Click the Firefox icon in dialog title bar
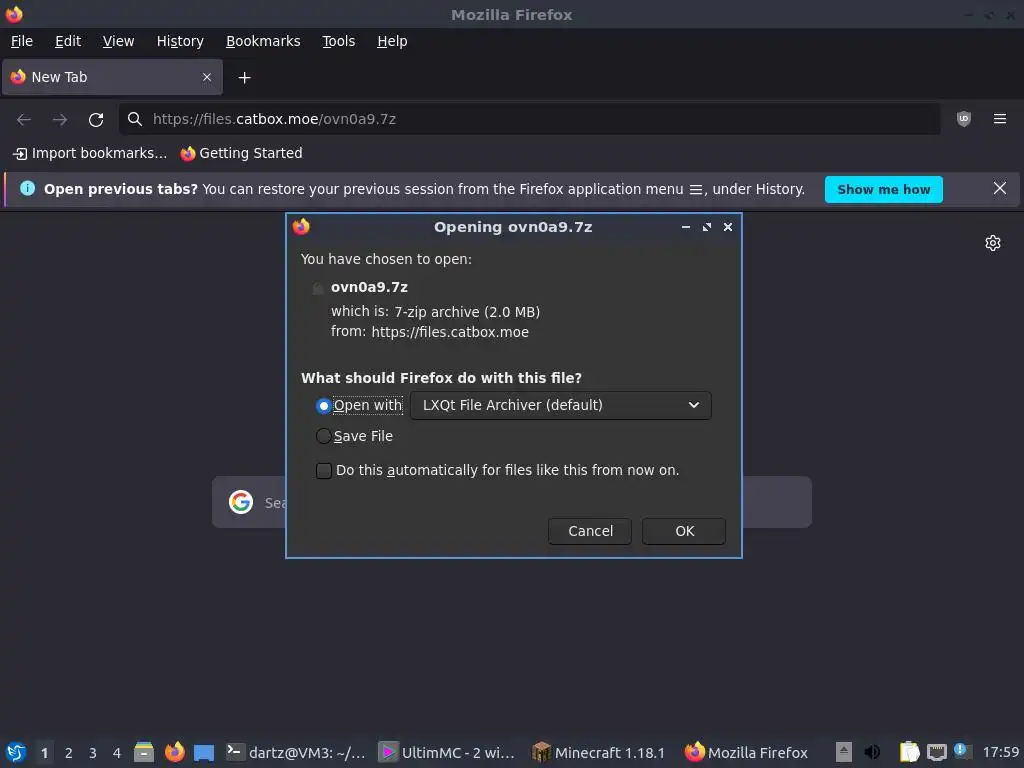The height and width of the screenshot is (768, 1024). click(x=301, y=227)
